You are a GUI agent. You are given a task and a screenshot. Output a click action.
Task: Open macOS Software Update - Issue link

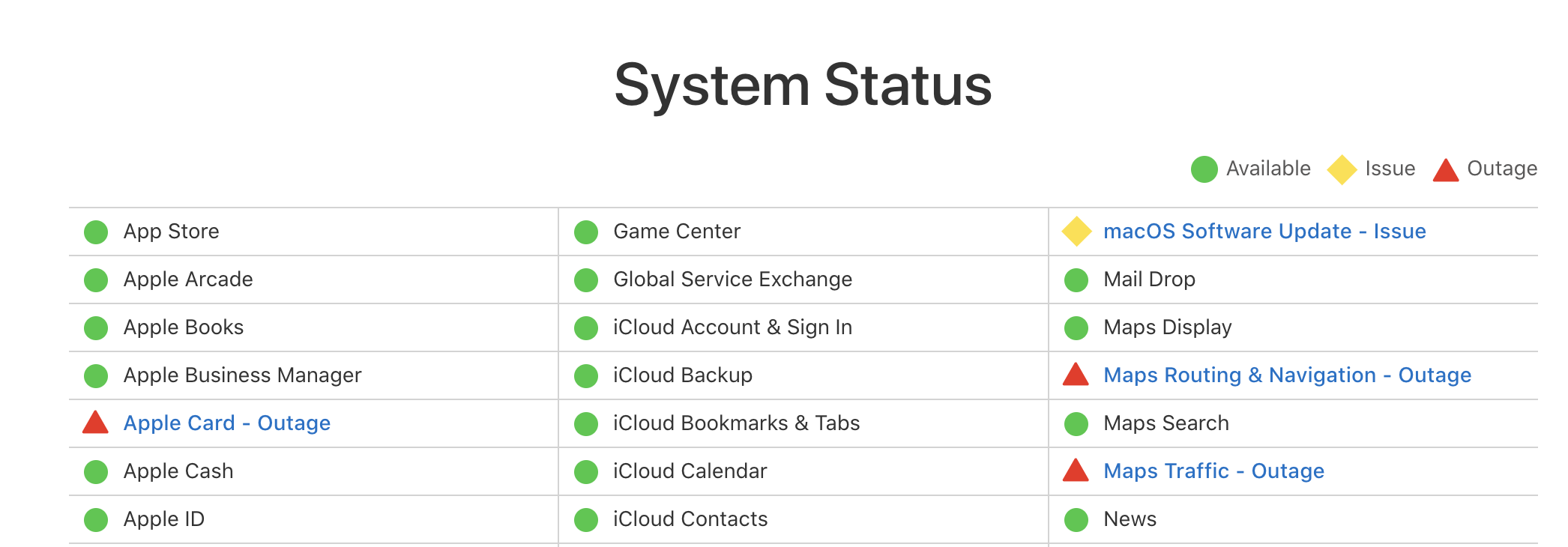[x=1264, y=232]
